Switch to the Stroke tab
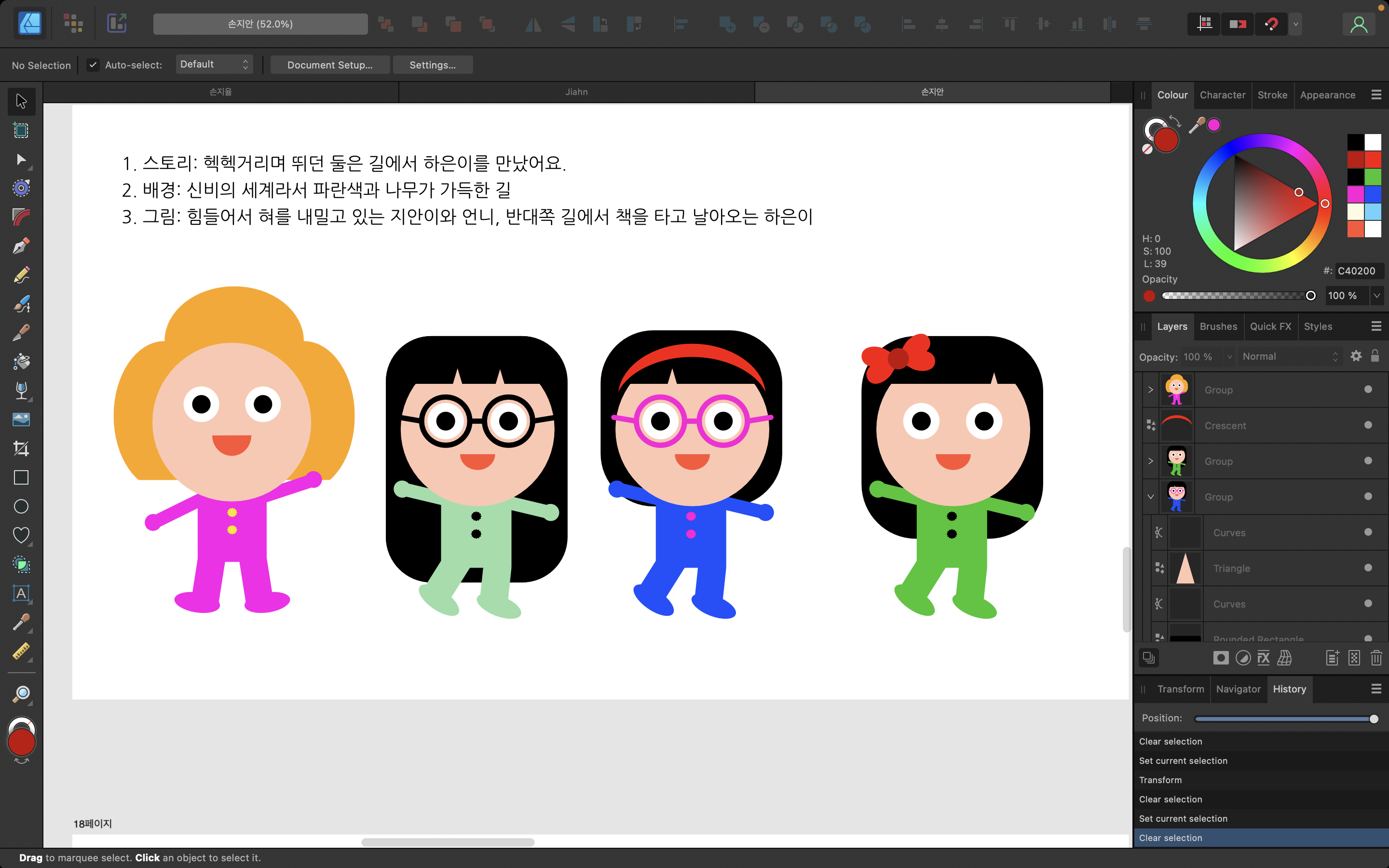Image resolution: width=1389 pixels, height=868 pixels. point(1272,95)
